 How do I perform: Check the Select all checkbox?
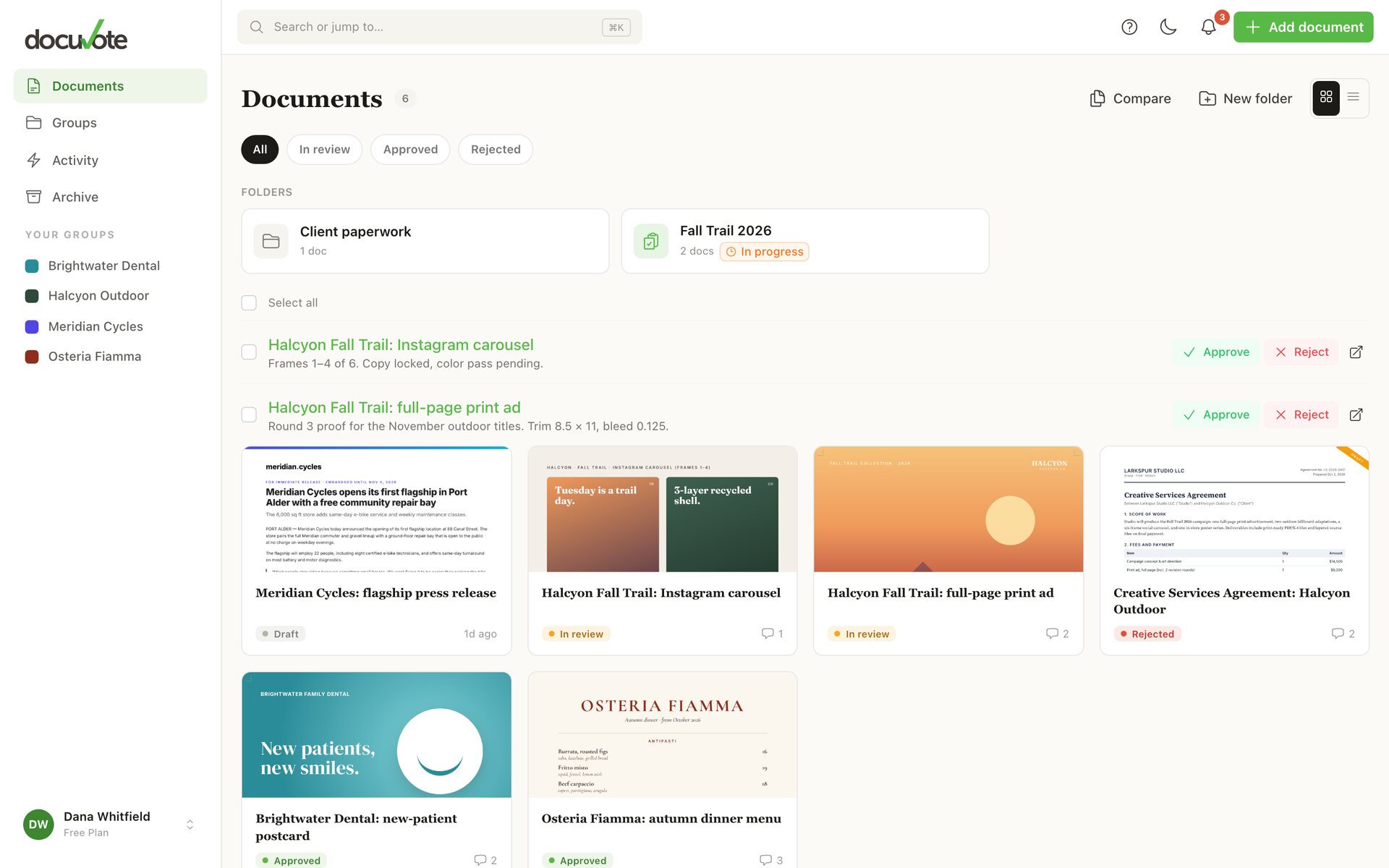249,302
